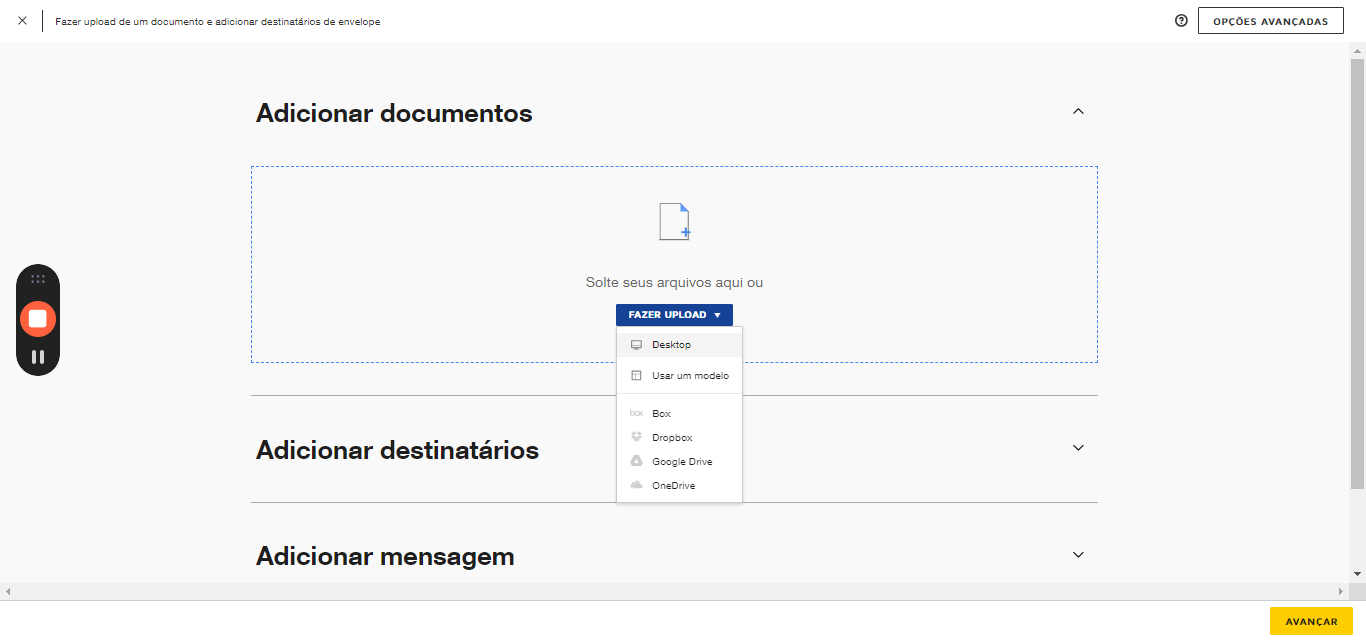The width and height of the screenshot is (1366, 641).
Task: Click the vertical scrollbar thumb
Action: 1357,273
